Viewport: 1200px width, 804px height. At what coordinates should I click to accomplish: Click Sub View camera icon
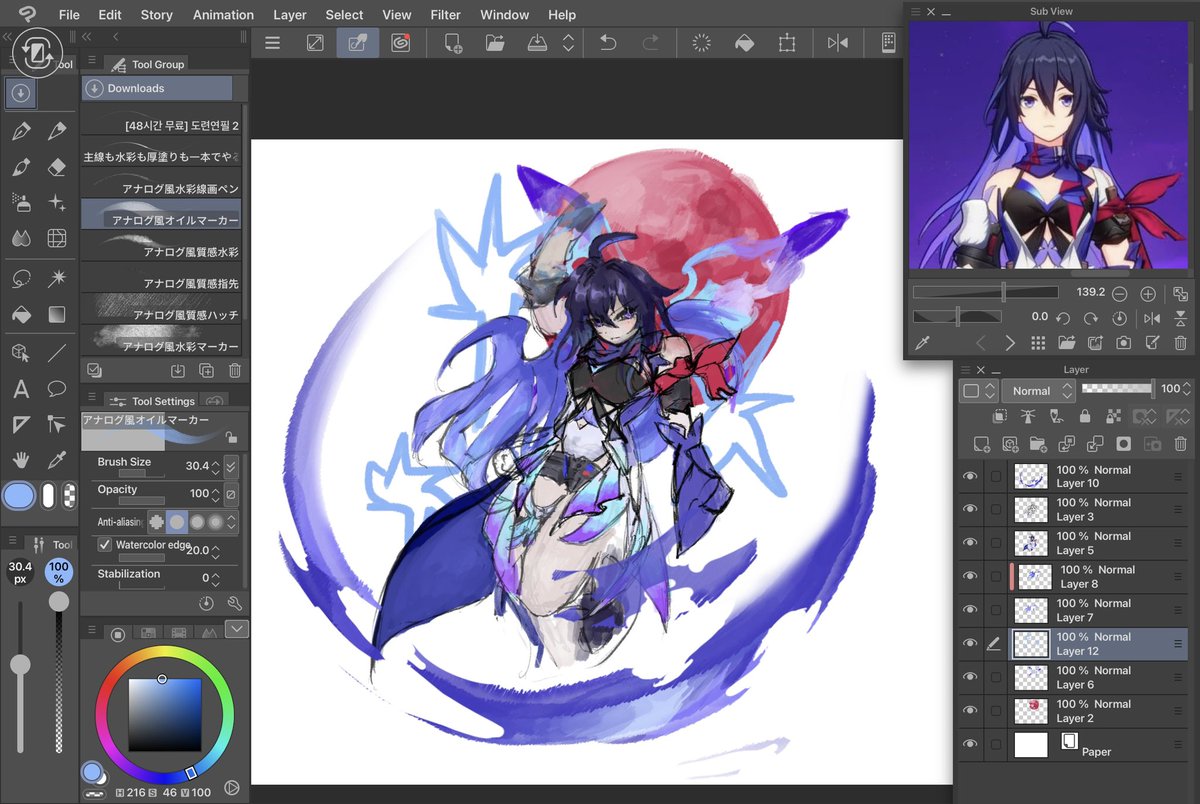tap(1123, 343)
